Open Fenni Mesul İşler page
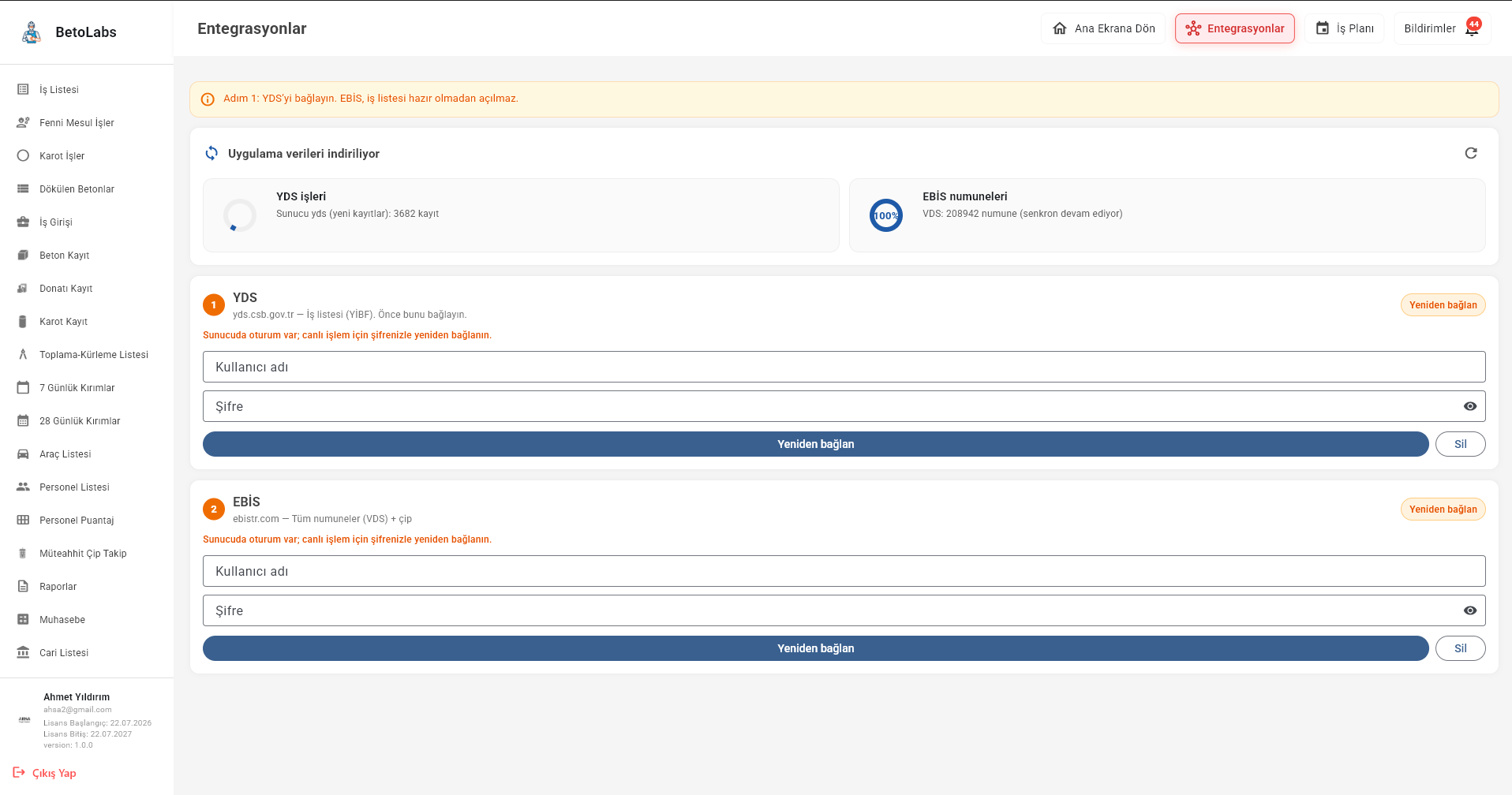 pyautogui.click(x=87, y=123)
